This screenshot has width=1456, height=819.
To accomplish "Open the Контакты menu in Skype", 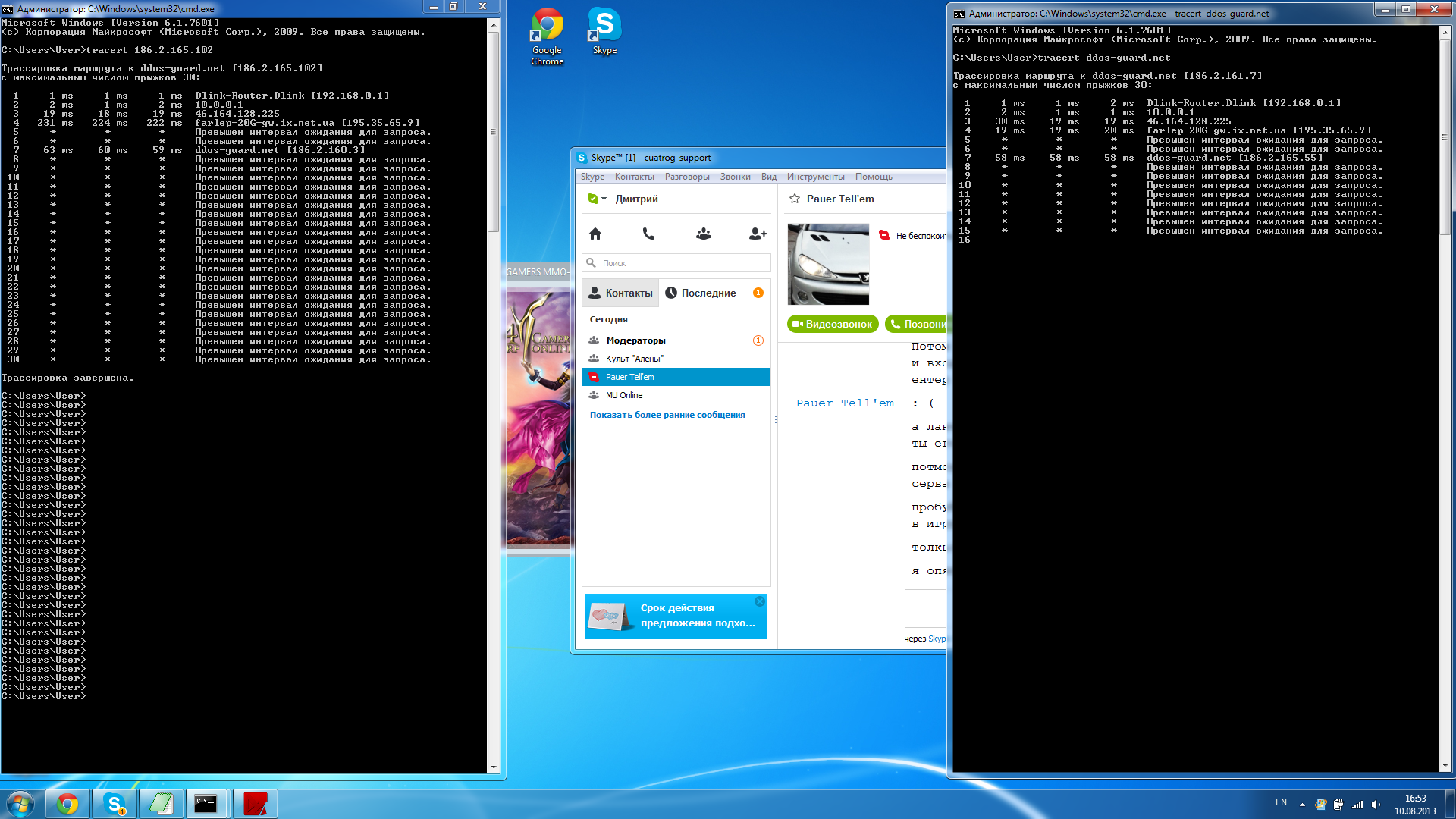I will click(x=634, y=177).
